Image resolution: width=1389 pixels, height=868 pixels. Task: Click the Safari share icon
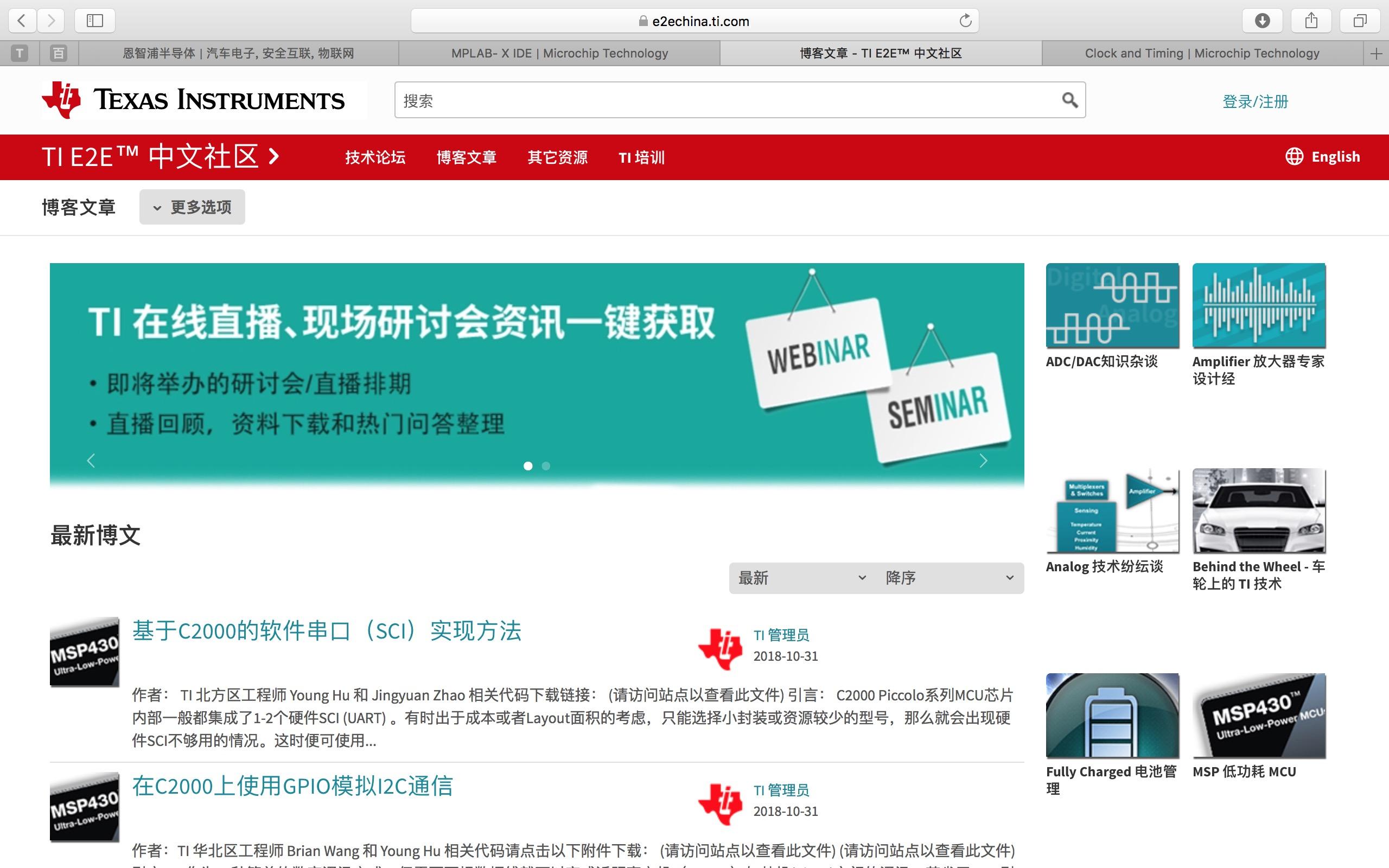coord(1311,21)
